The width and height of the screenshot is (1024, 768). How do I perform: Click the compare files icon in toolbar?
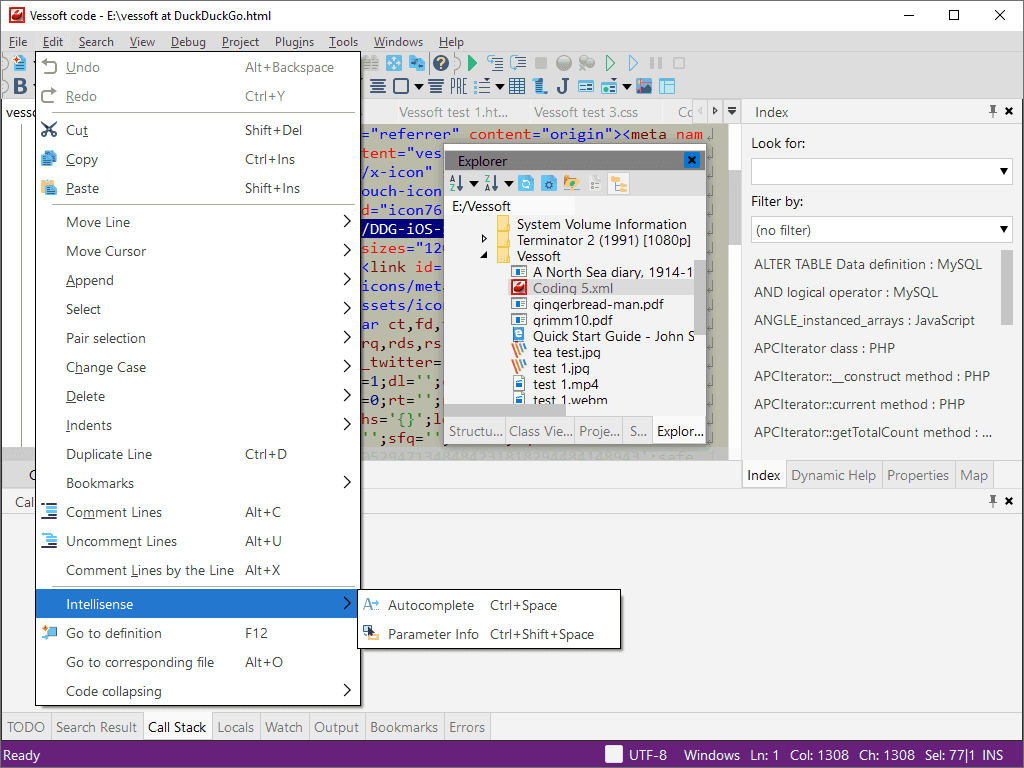[x=417, y=63]
